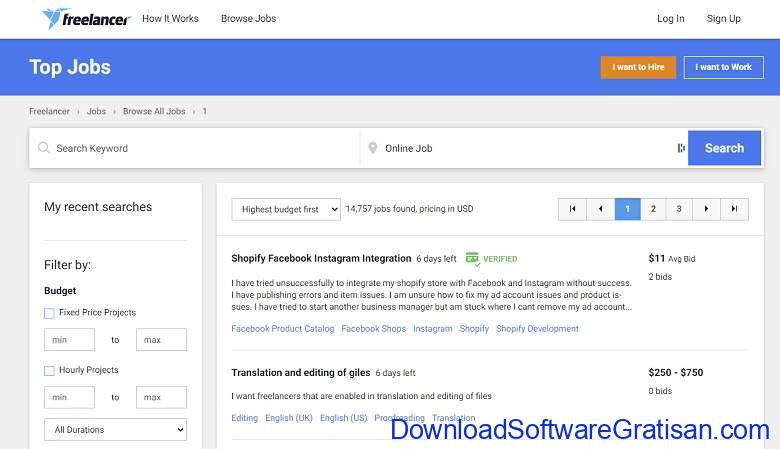Image resolution: width=780 pixels, height=449 pixels.
Task: Click the Shopify skill tag
Action: pyautogui.click(x=474, y=329)
